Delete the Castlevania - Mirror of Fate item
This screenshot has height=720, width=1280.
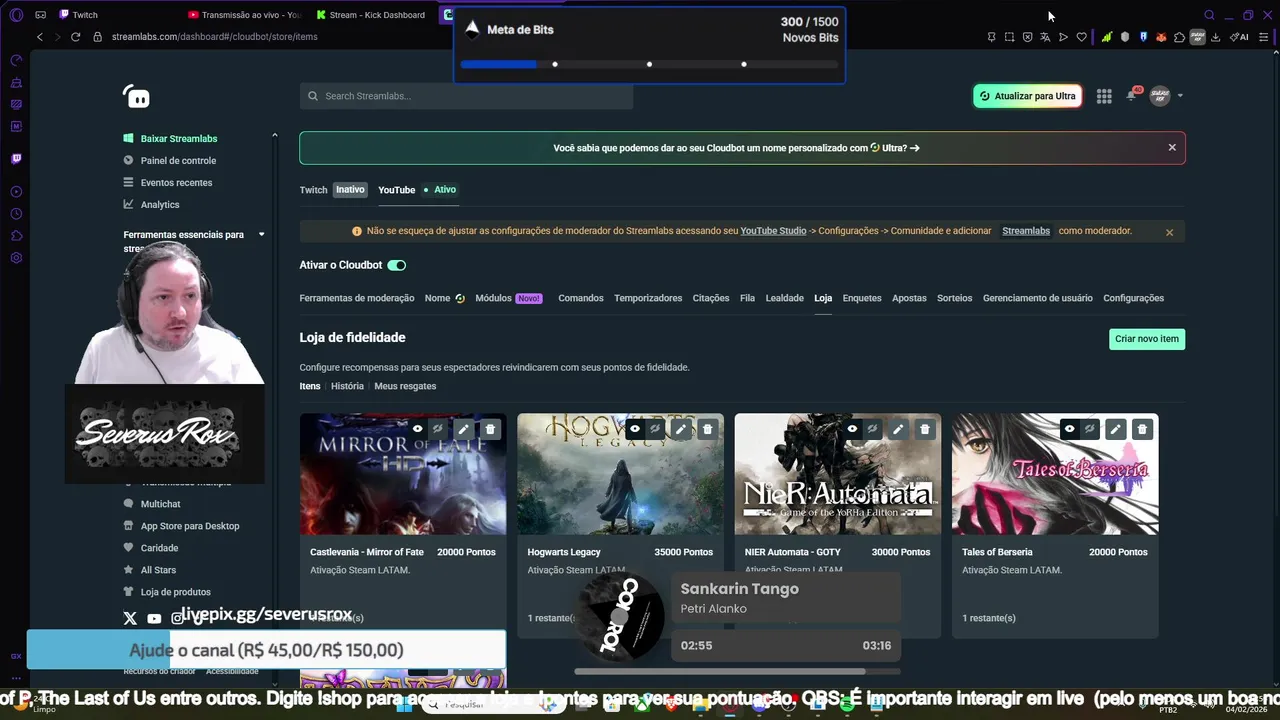point(490,429)
